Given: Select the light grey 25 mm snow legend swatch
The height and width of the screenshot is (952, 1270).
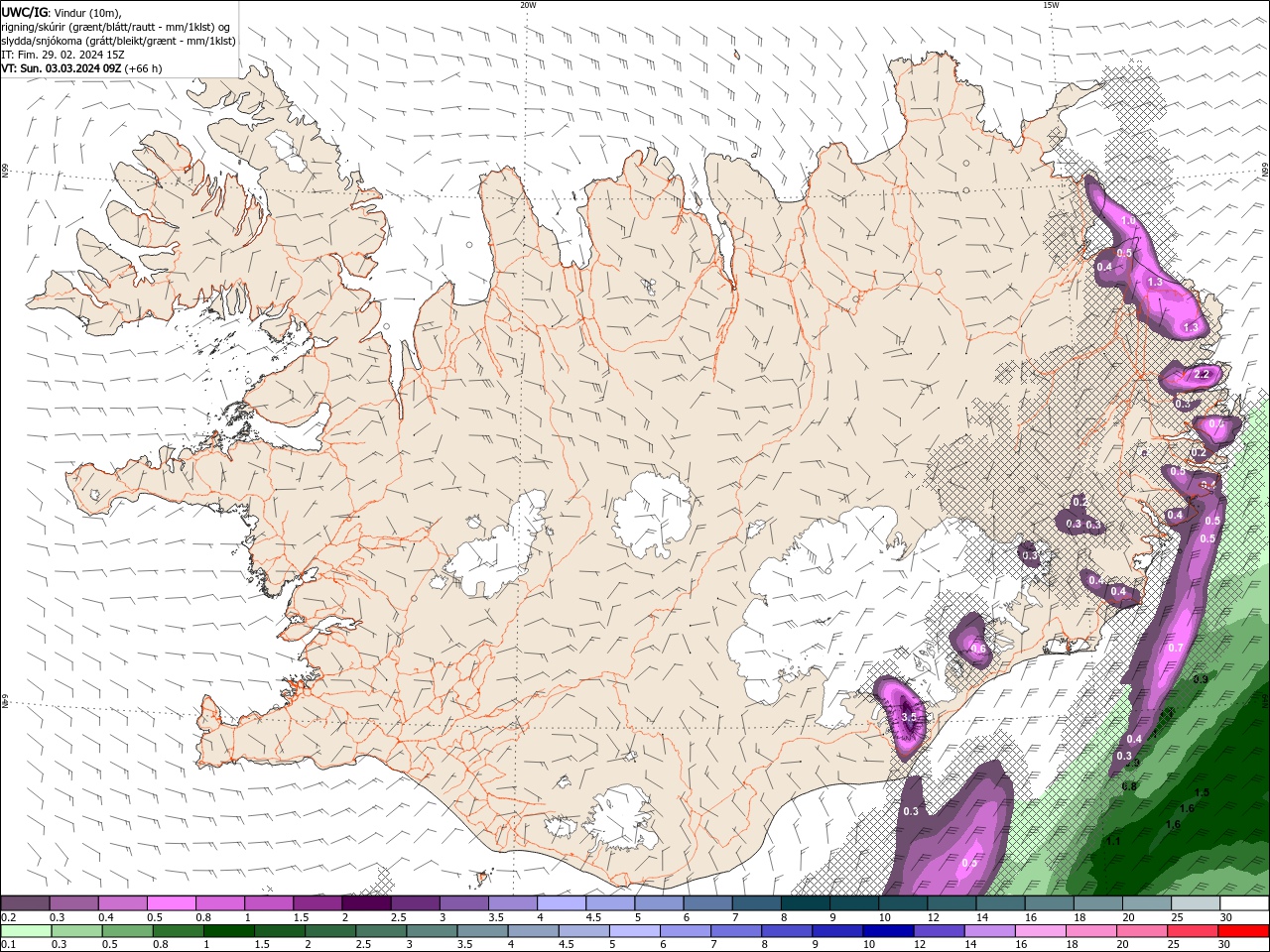Looking at the screenshot, I should click(1195, 903).
